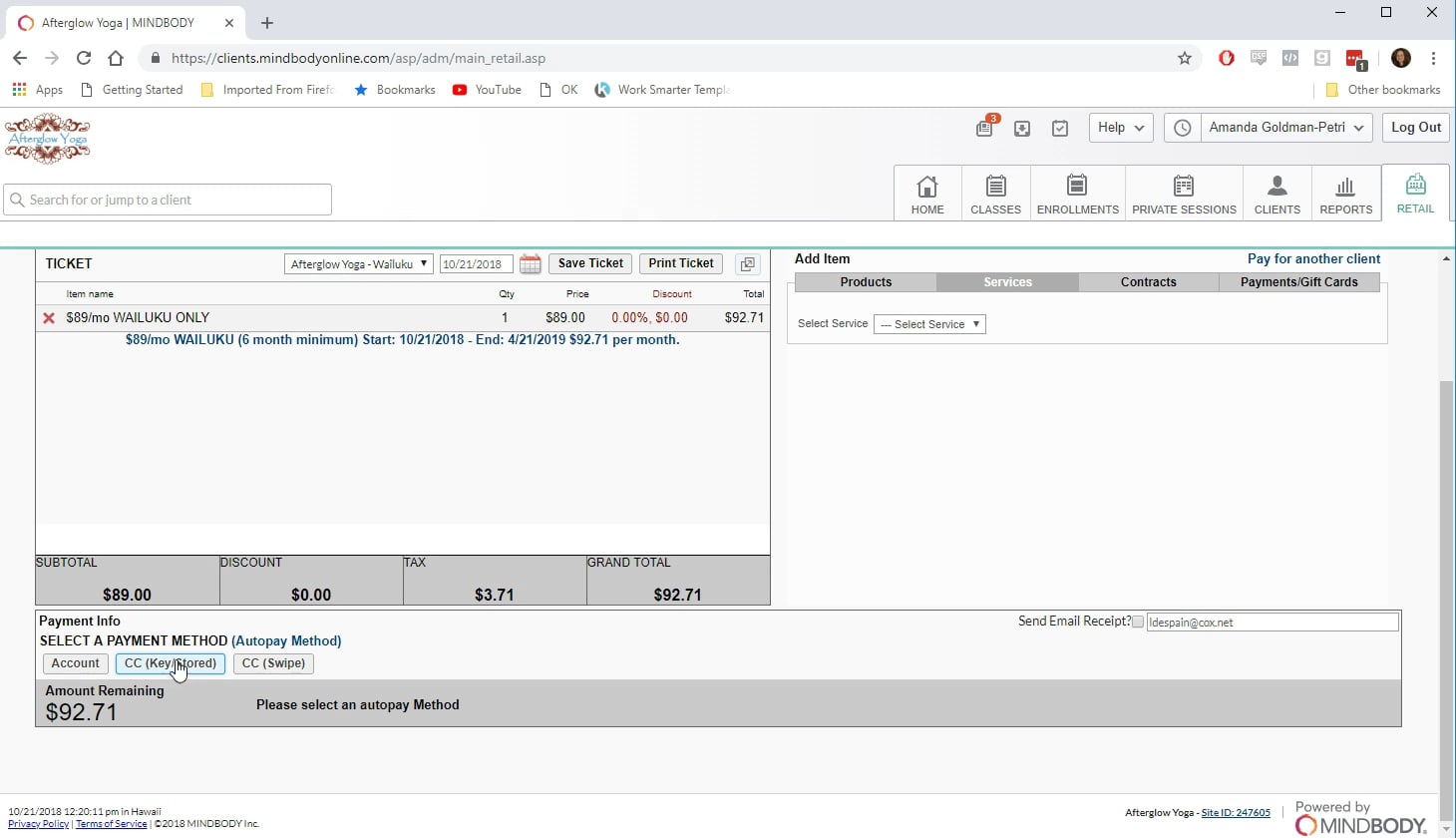This screenshot has width=1456, height=838.
Task: Open the REPORTS section
Action: (1345, 194)
